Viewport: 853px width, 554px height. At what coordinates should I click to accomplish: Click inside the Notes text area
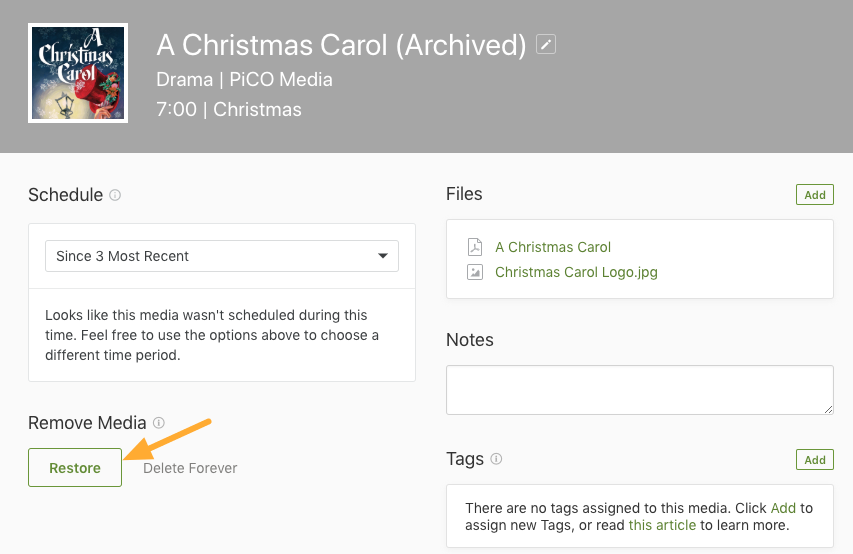[x=640, y=390]
